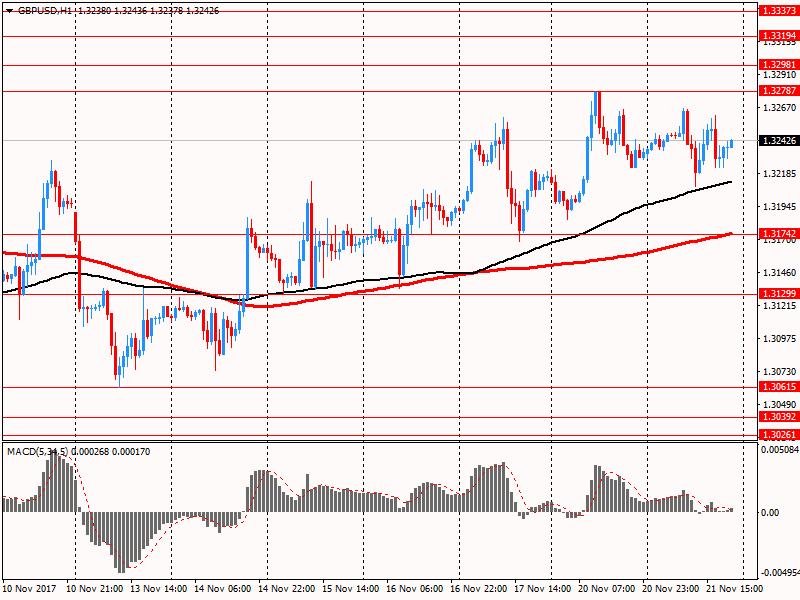Select the 1.30261 red level price label

[x=778, y=435]
